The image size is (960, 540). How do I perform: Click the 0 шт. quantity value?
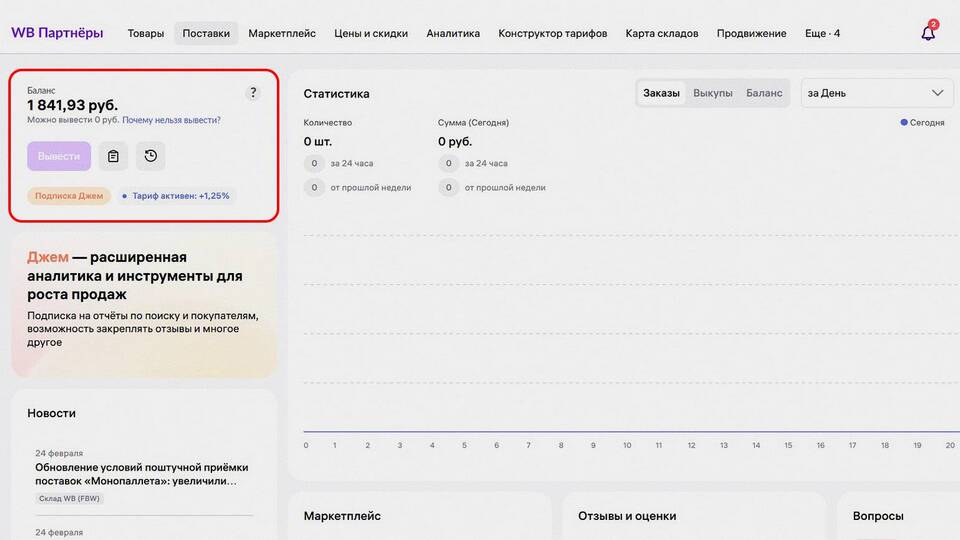tap(318, 141)
